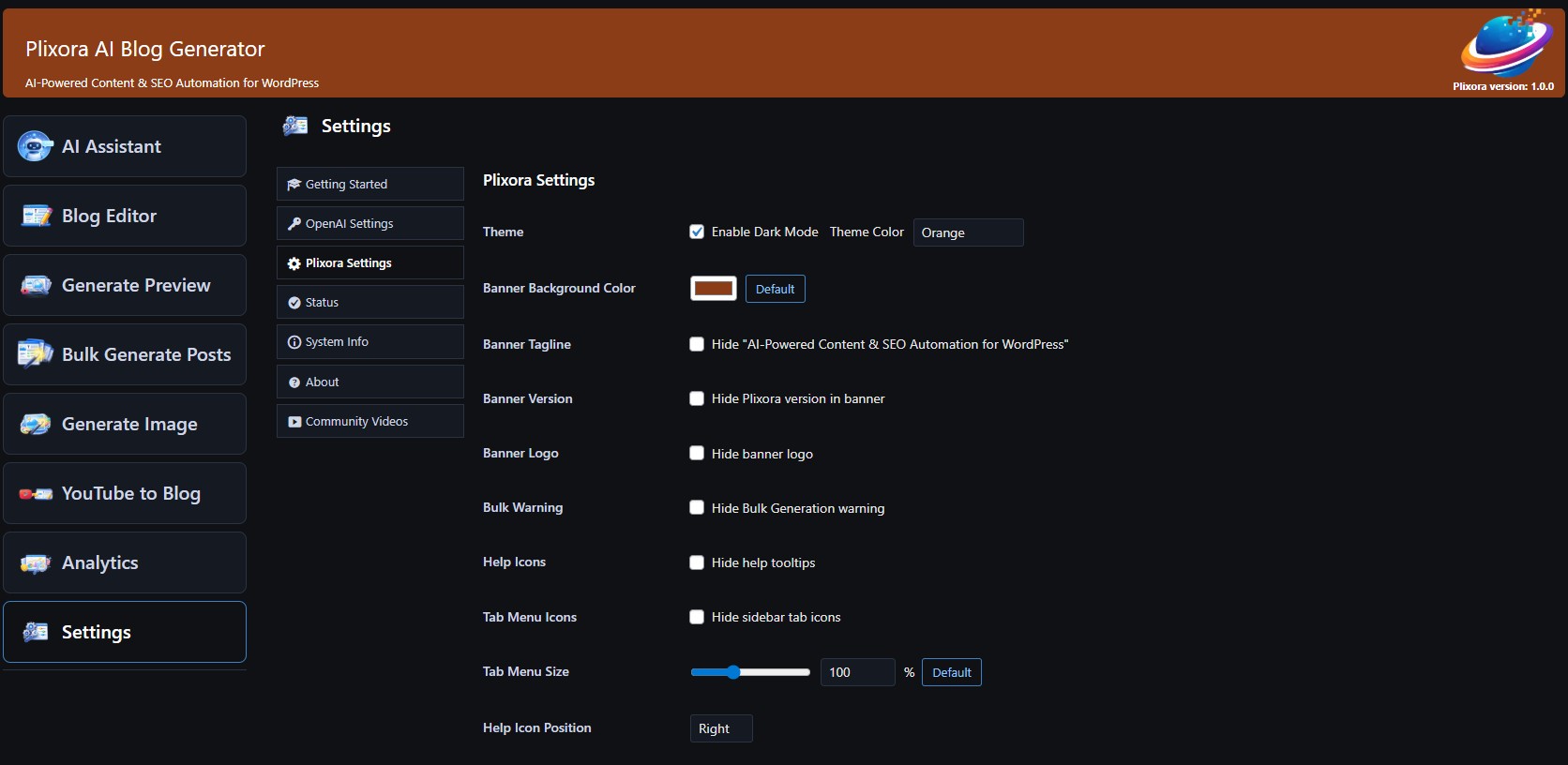The image size is (1568, 765).
Task: Open the Banner Background Color swatch
Action: click(714, 289)
